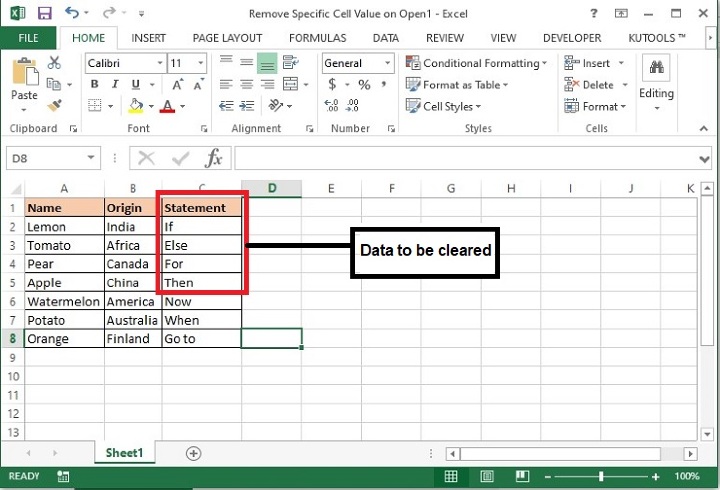This screenshot has width=720, height=490.
Task: Open the Name Box dropdown arrow
Action: tap(91, 158)
